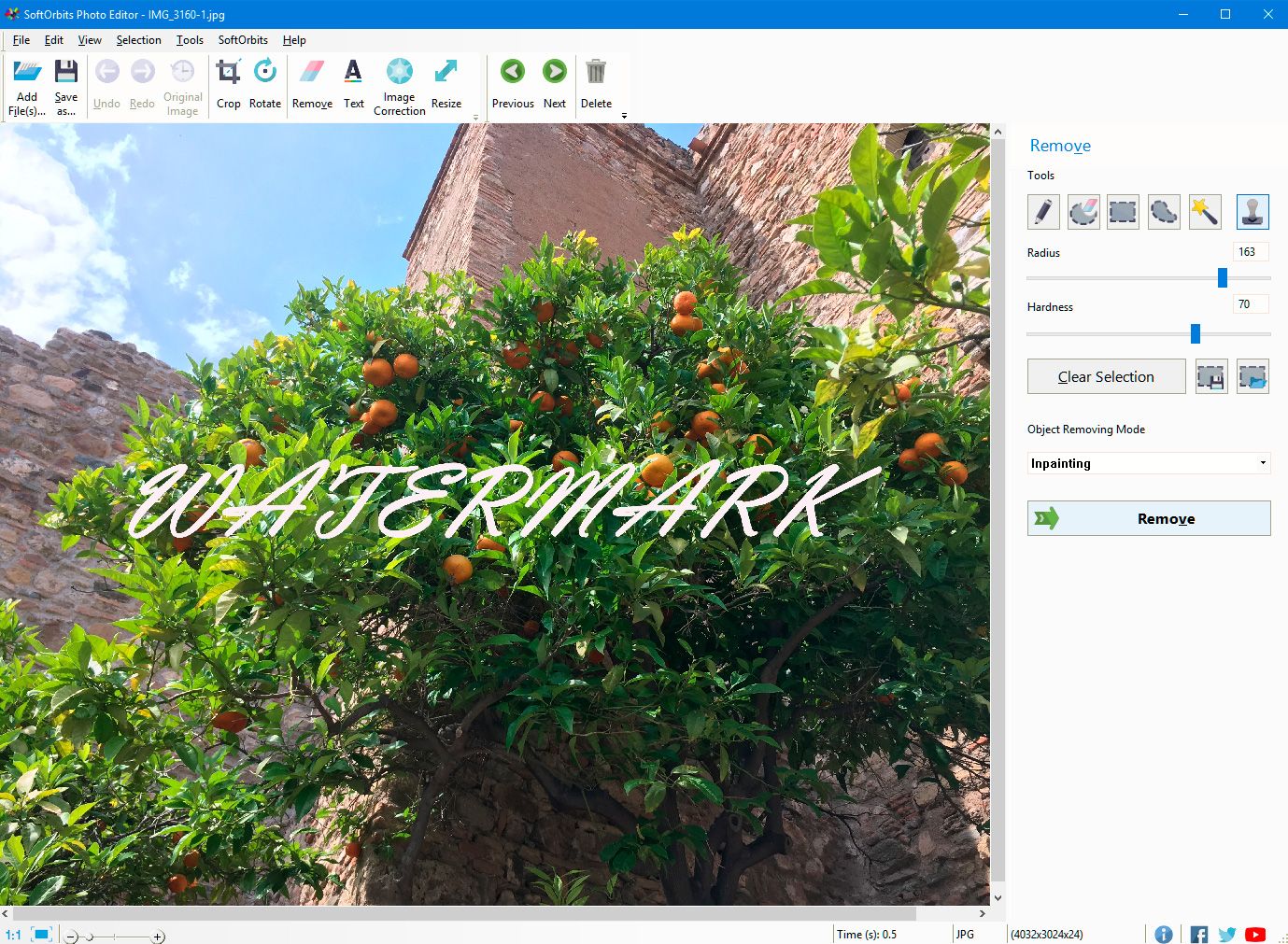Click the '(4032x3024x24)' dimensions text
The image size is (1288, 944).
pos(1047,935)
